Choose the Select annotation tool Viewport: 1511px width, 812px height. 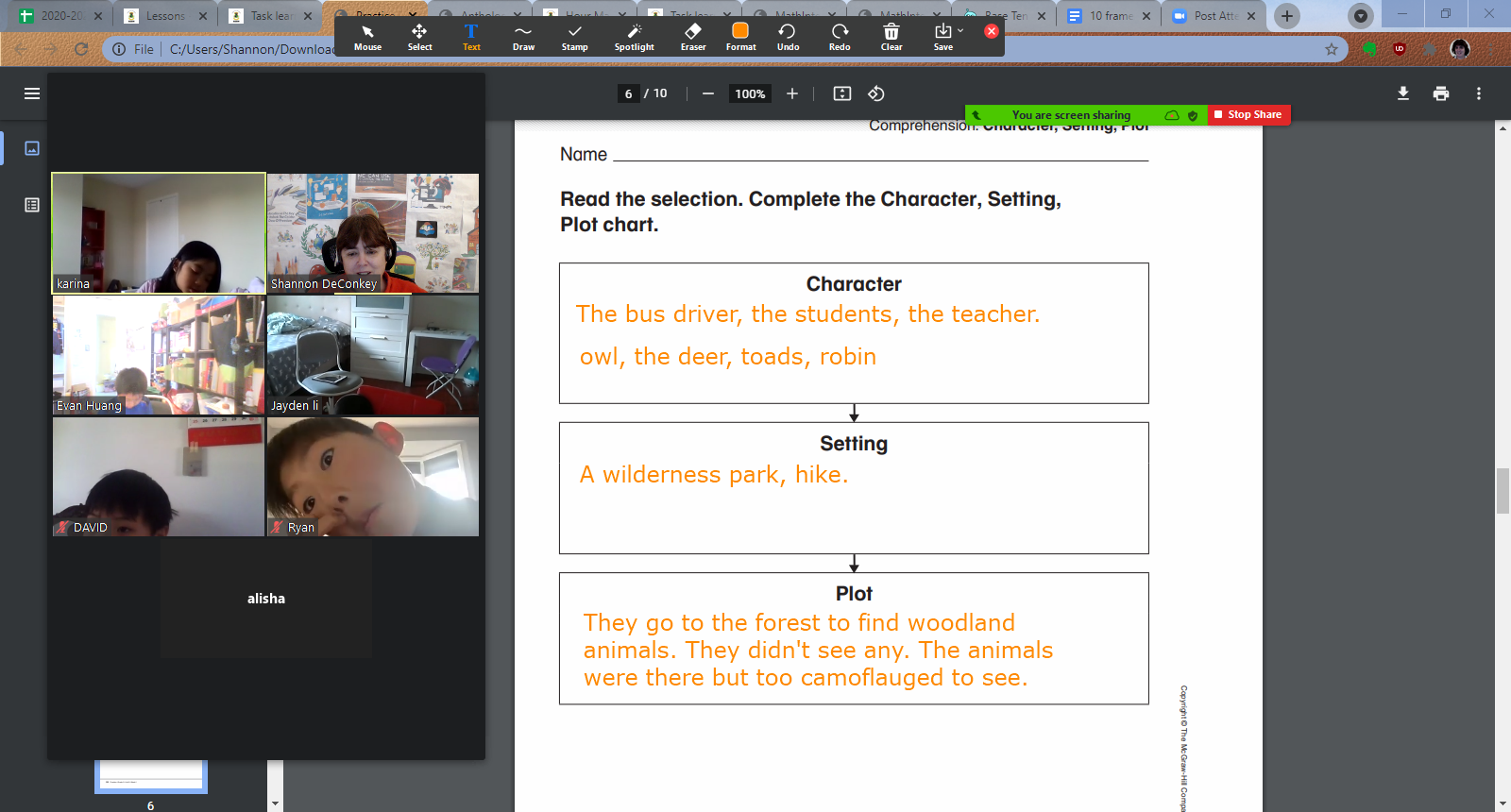(419, 38)
